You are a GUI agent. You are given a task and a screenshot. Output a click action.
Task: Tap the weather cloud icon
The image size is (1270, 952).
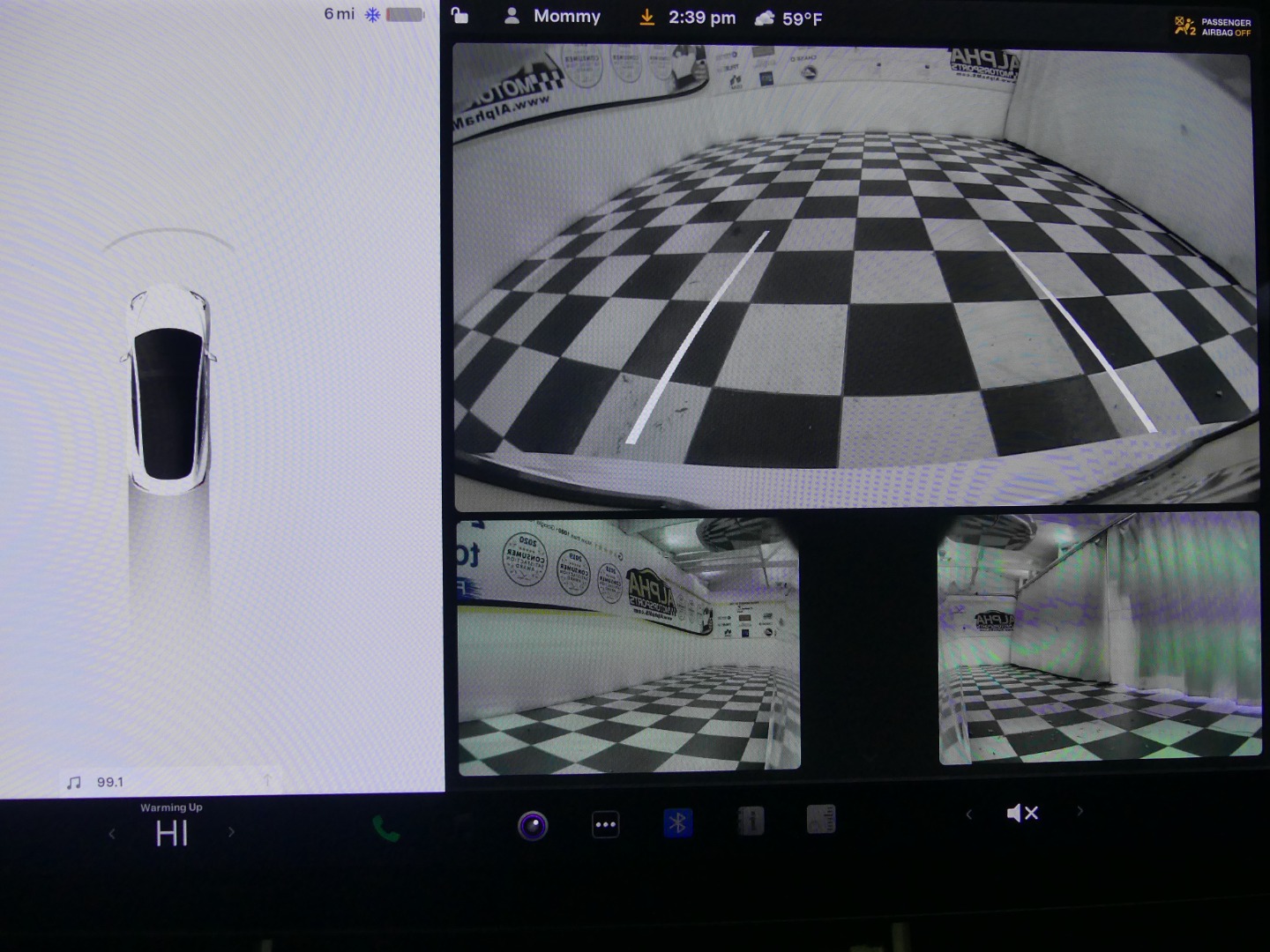click(764, 19)
